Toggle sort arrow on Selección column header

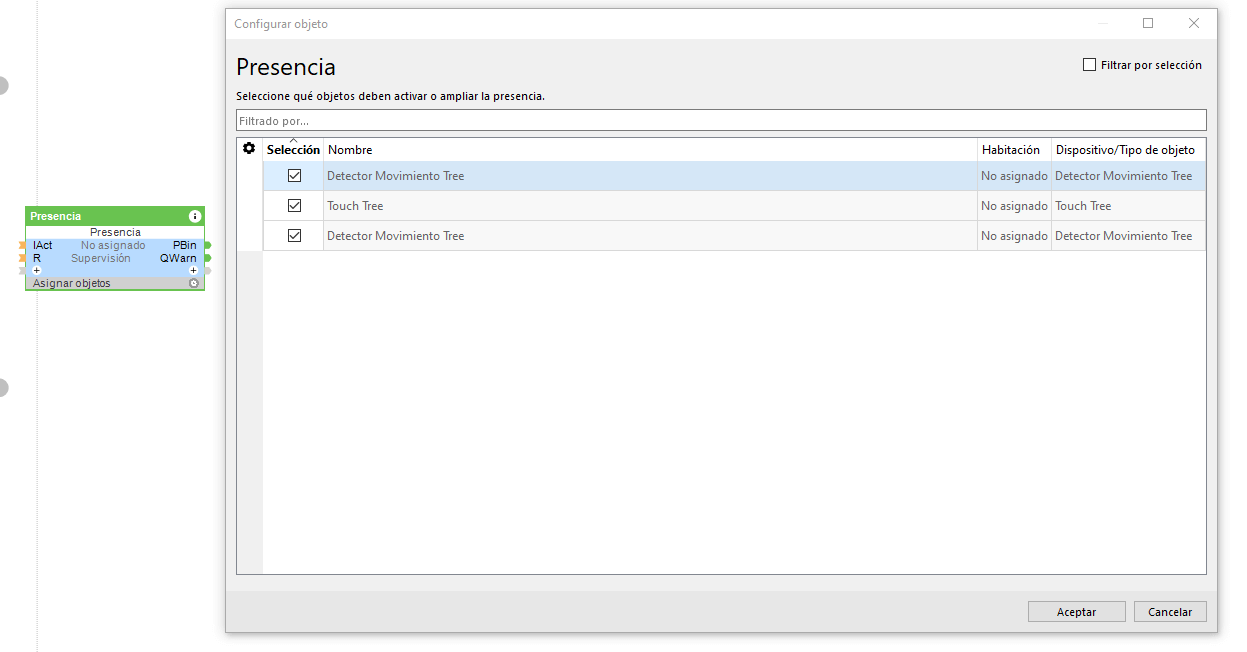(293, 141)
